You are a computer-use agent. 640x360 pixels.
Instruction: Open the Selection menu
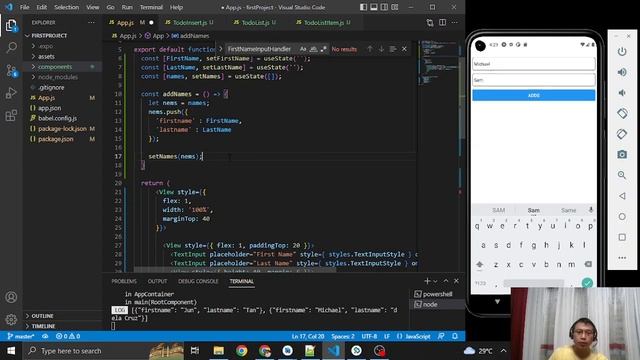click(66, 7)
